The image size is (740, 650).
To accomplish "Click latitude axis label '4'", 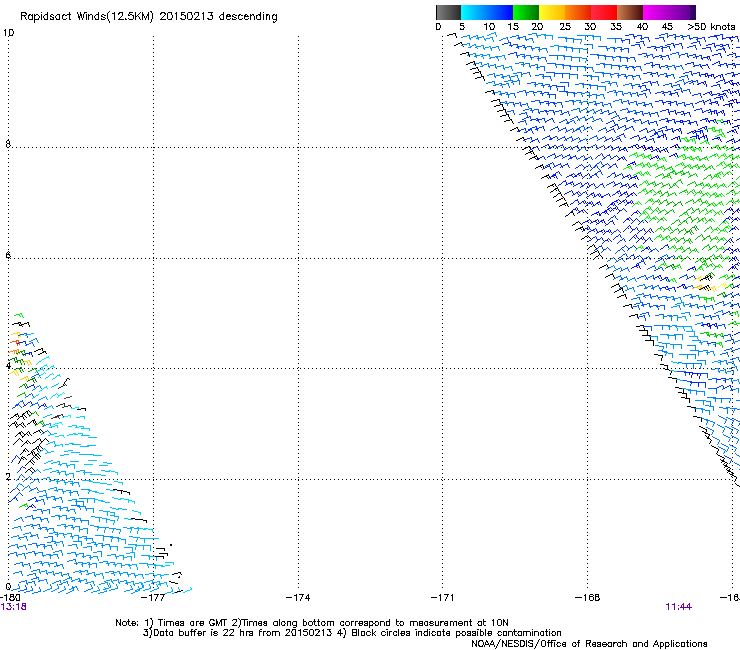I will pos(8,366).
